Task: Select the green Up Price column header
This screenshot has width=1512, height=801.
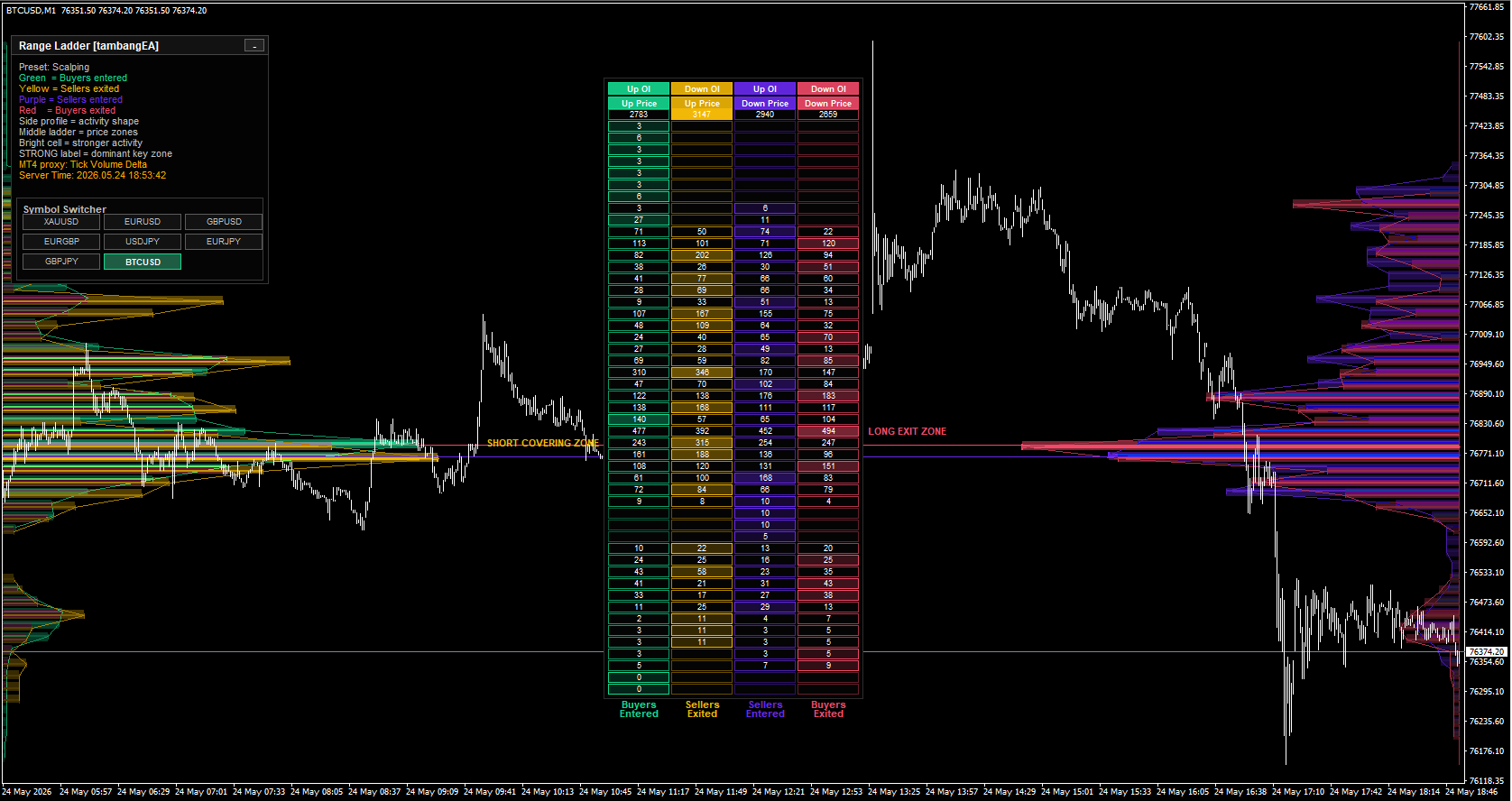Action: pyautogui.click(x=639, y=104)
